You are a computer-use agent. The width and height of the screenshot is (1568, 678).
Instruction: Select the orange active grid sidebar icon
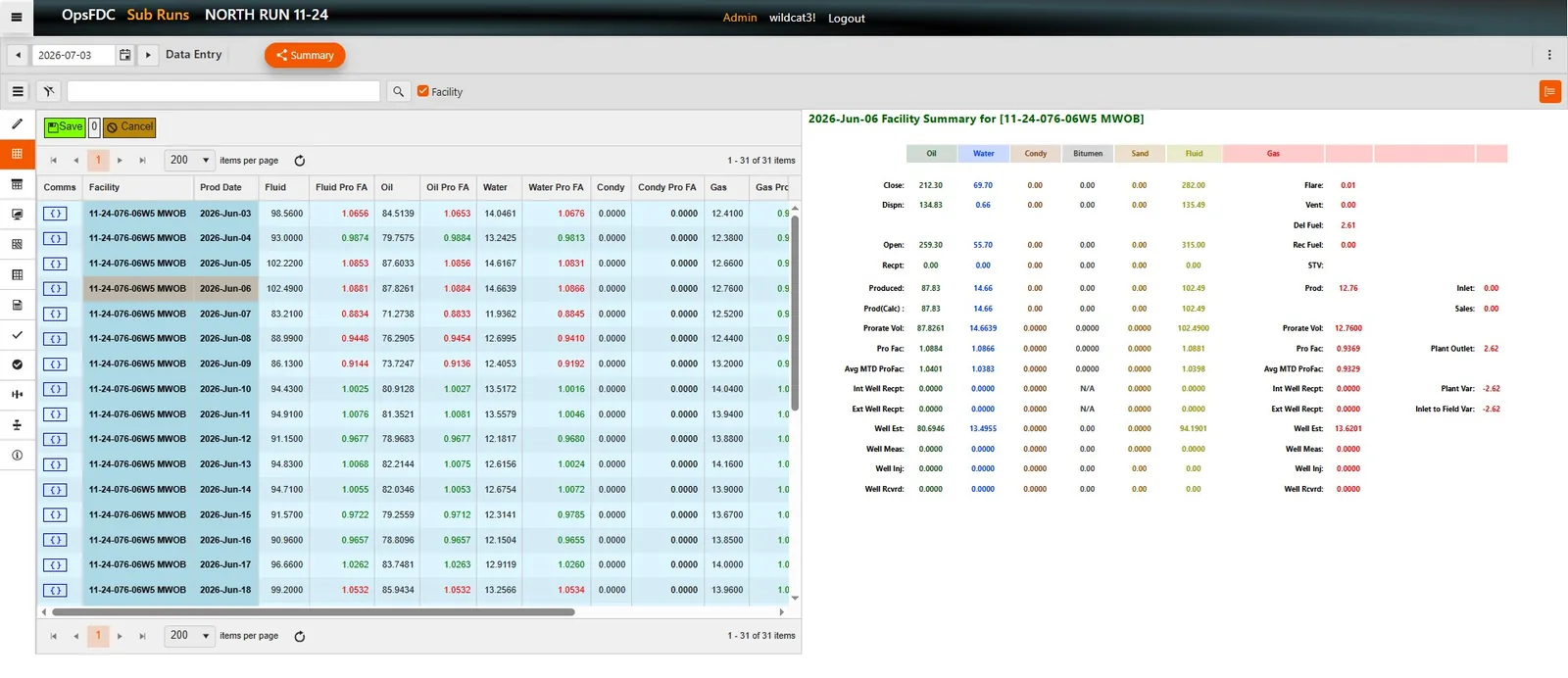pyautogui.click(x=17, y=154)
